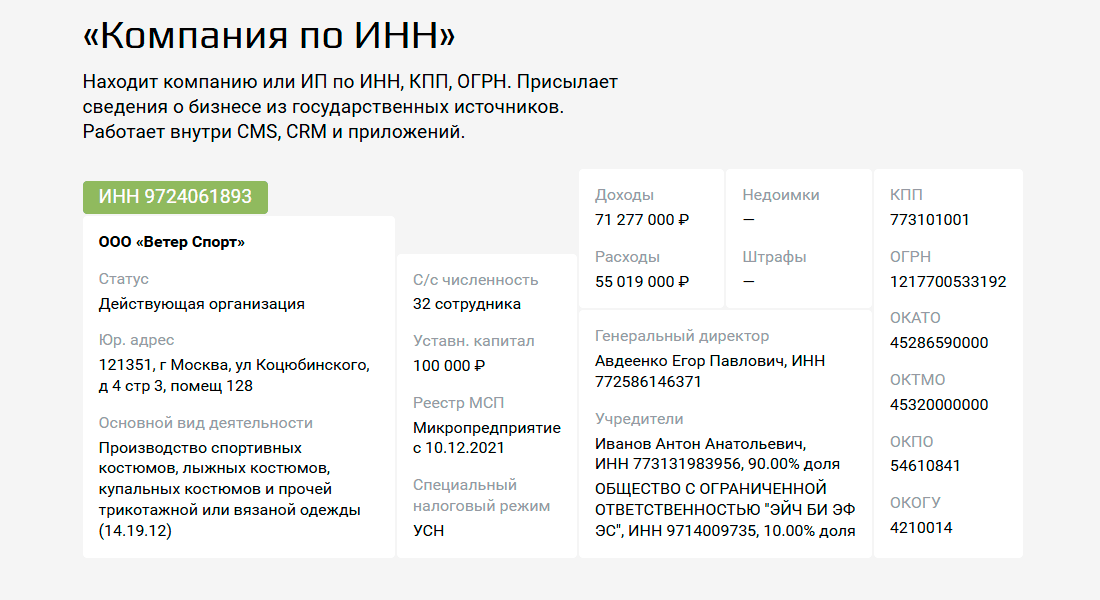
Task: Click the Штрафы label
Action: [x=774, y=257]
